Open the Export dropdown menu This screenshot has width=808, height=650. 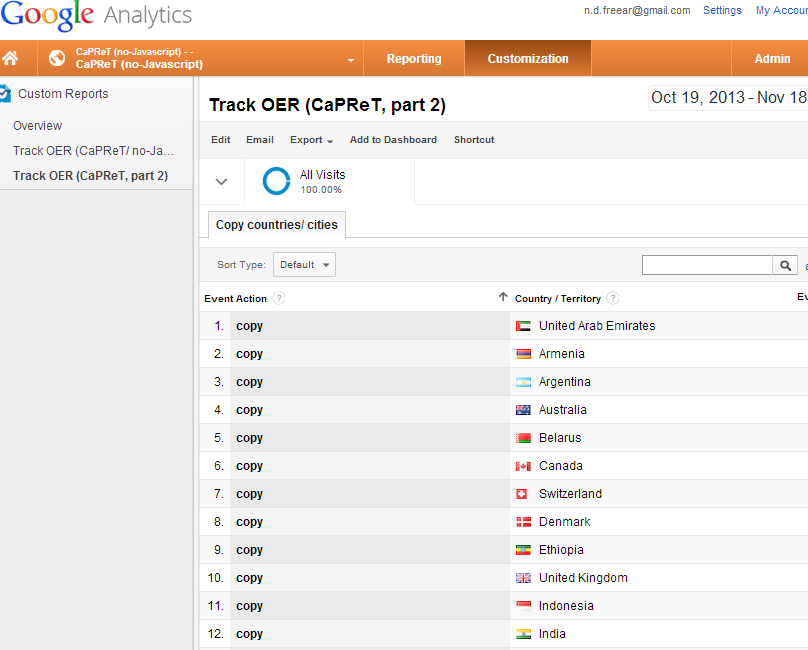click(311, 140)
